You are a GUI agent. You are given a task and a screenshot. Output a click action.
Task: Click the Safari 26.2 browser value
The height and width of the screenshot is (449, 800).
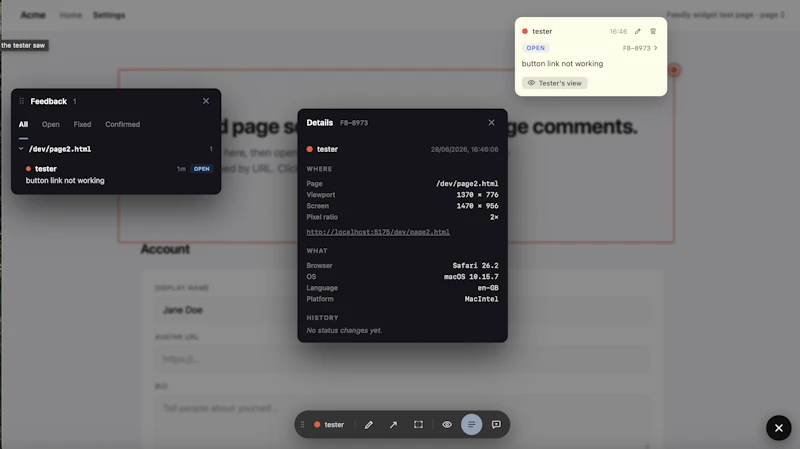coord(476,265)
